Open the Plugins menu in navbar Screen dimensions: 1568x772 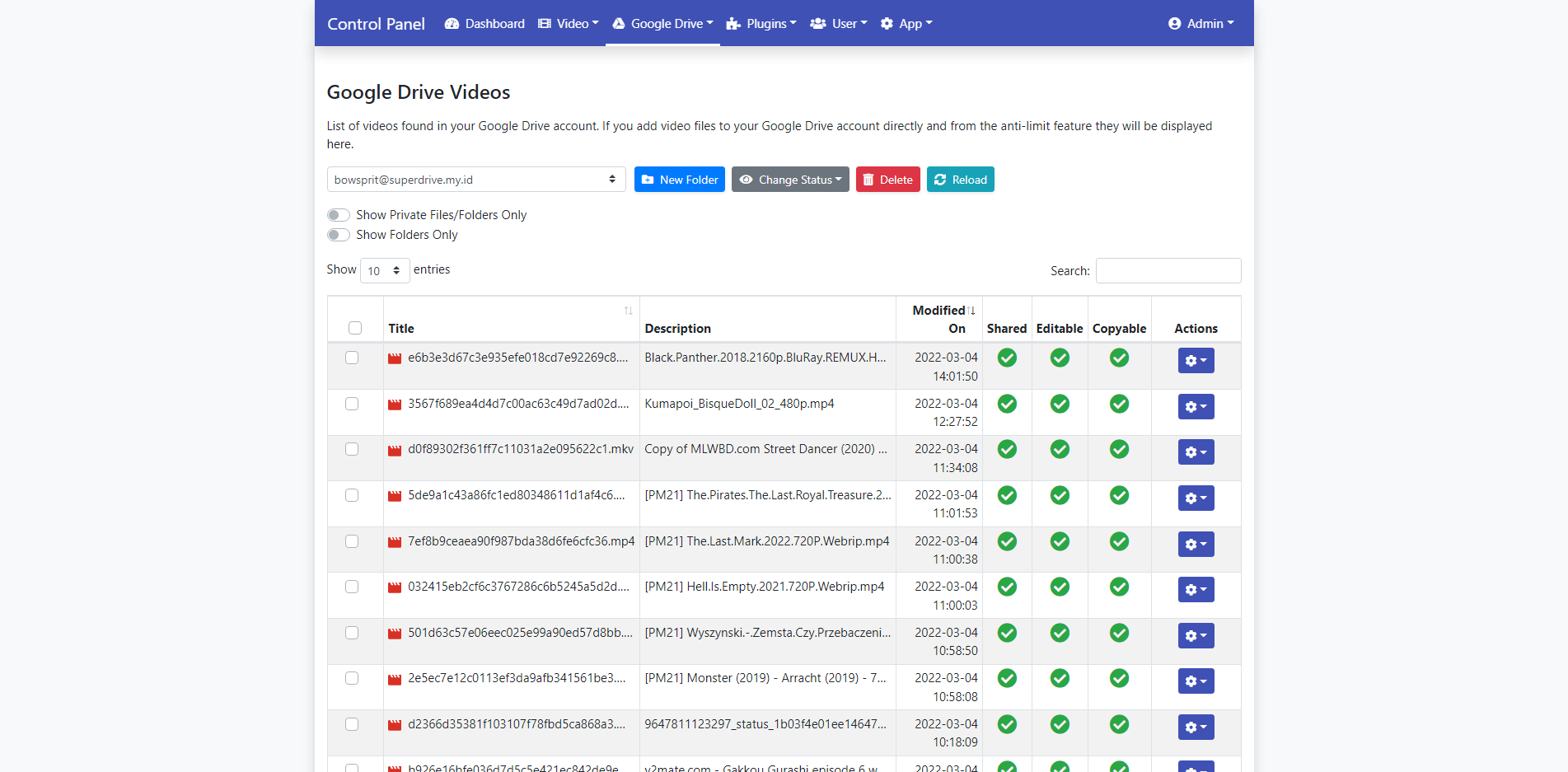coord(761,24)
